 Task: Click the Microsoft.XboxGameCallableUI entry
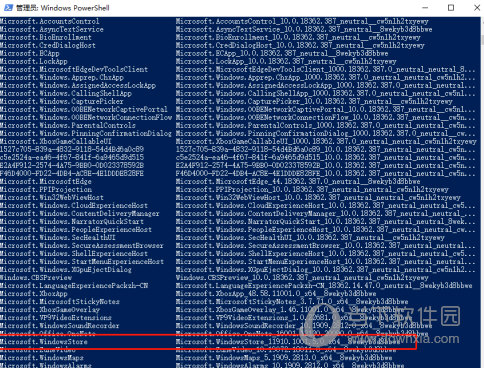click(56, 142)
